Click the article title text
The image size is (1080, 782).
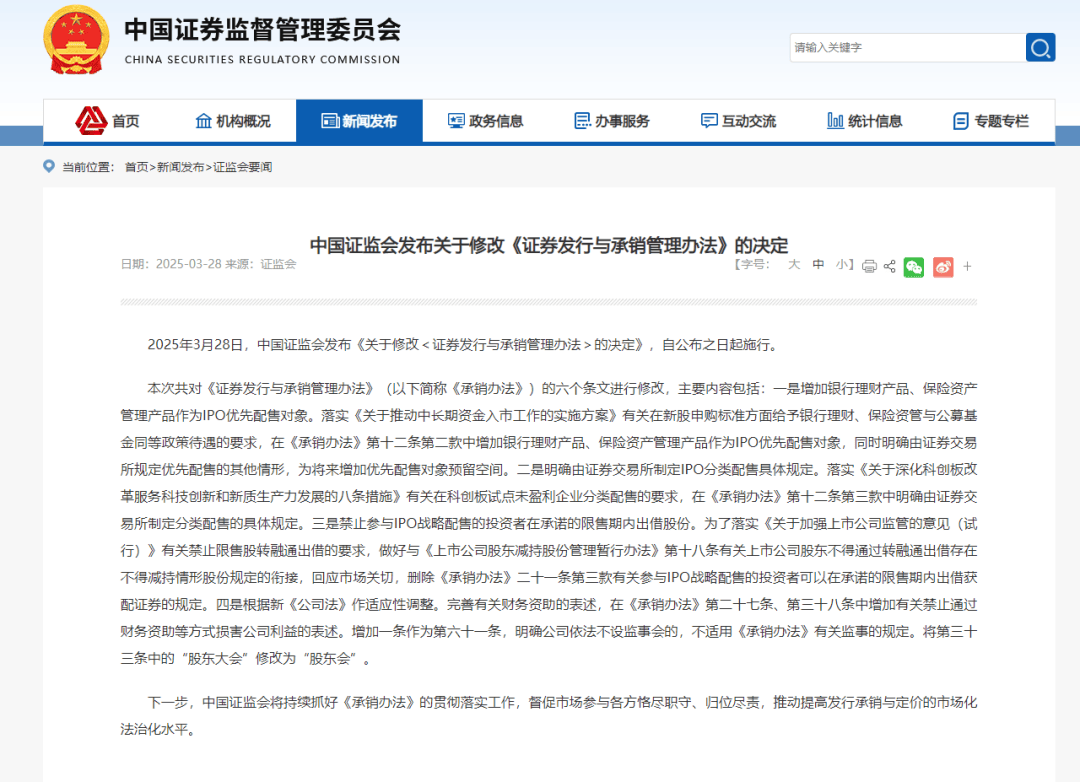pos(548,245)
